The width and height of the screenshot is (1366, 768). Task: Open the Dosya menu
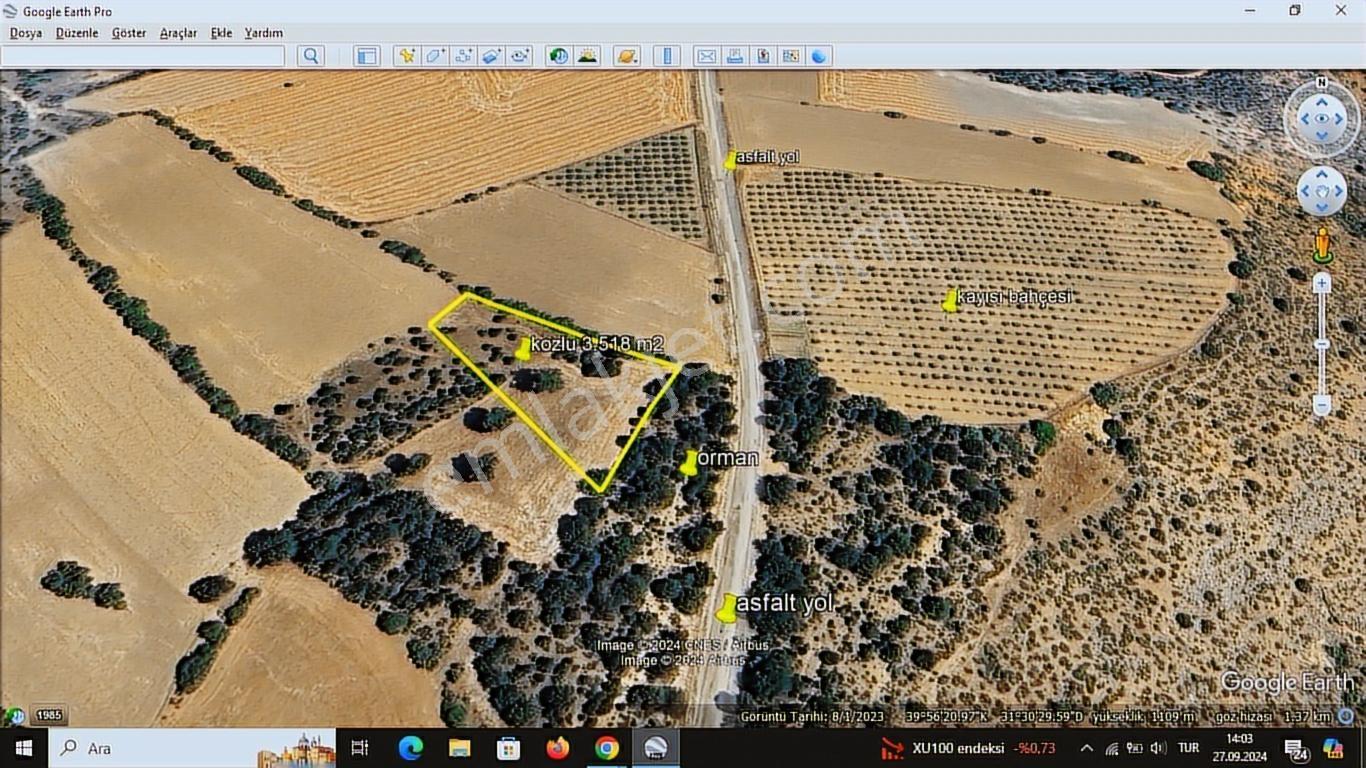(26, 33)
